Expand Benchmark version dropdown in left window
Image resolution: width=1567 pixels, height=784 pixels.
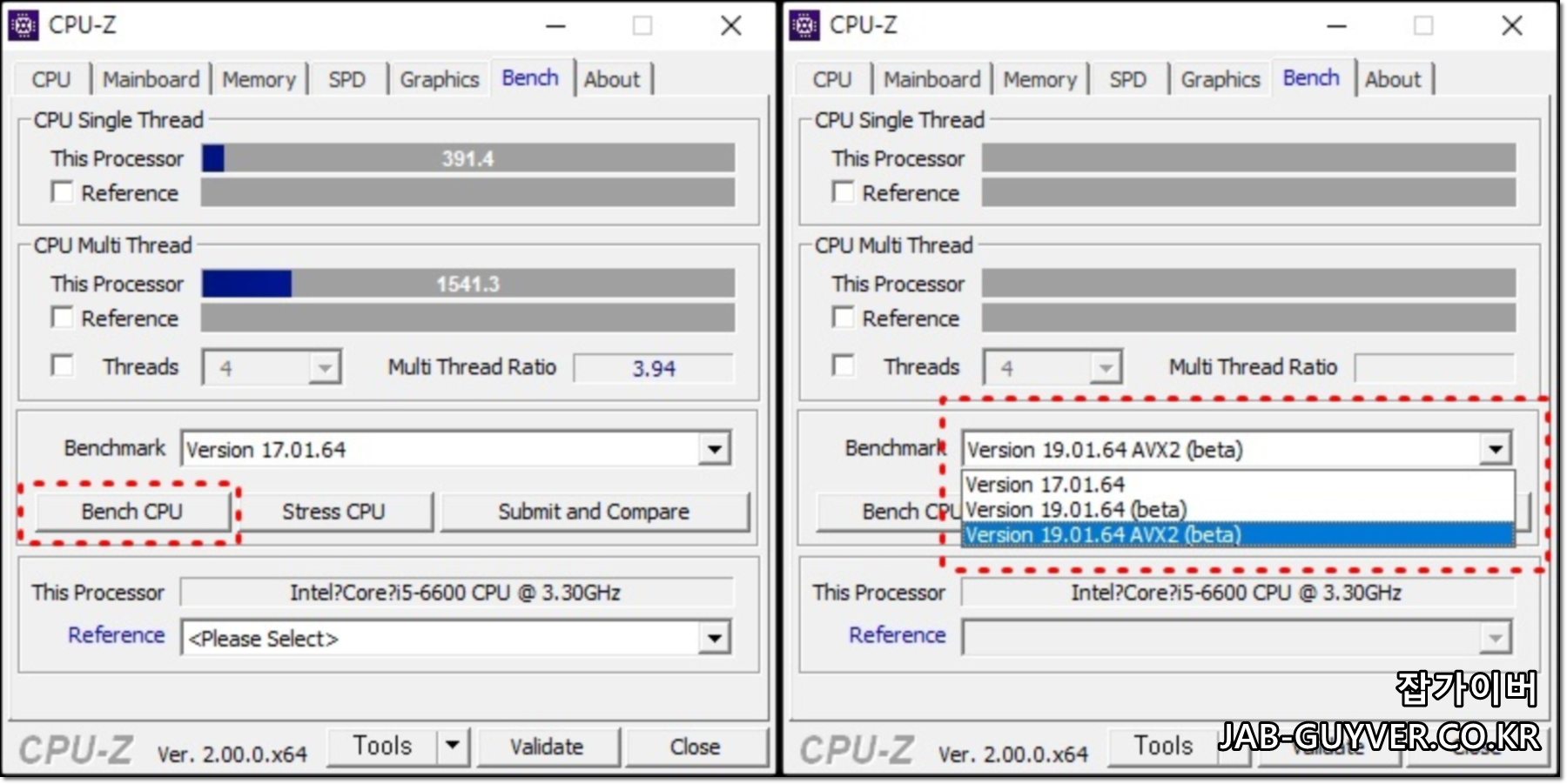715,449
